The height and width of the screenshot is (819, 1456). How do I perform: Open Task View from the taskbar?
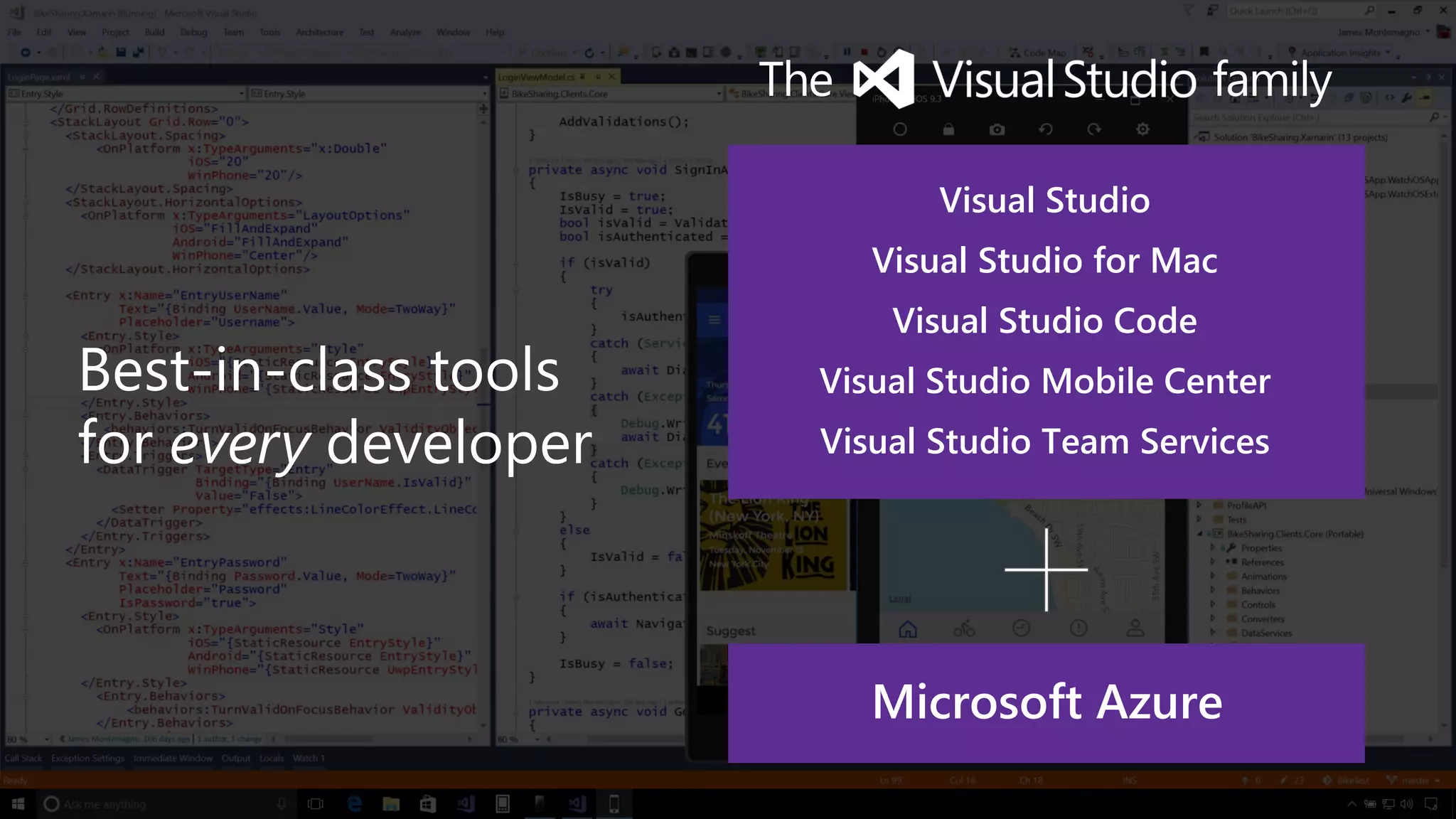[x=315, y=804]
